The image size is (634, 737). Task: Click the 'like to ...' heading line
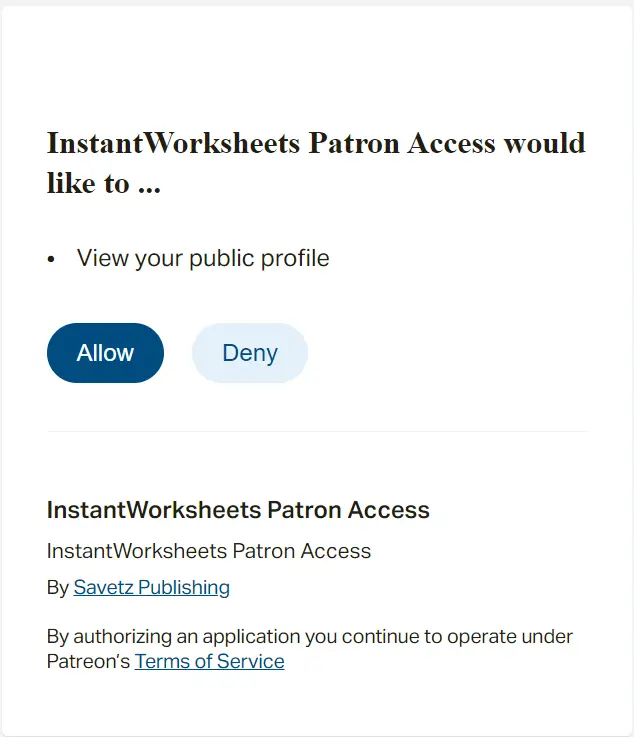click(x=104, y=183)
